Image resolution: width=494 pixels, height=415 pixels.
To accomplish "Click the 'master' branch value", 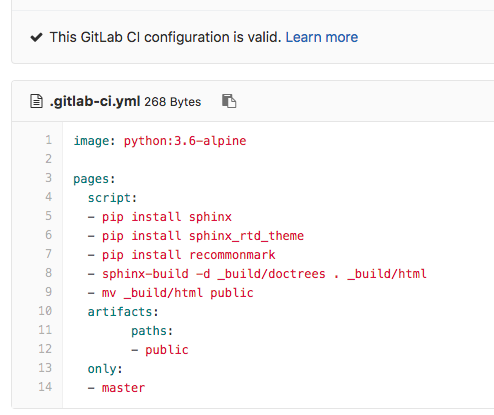I will [123, 388].
